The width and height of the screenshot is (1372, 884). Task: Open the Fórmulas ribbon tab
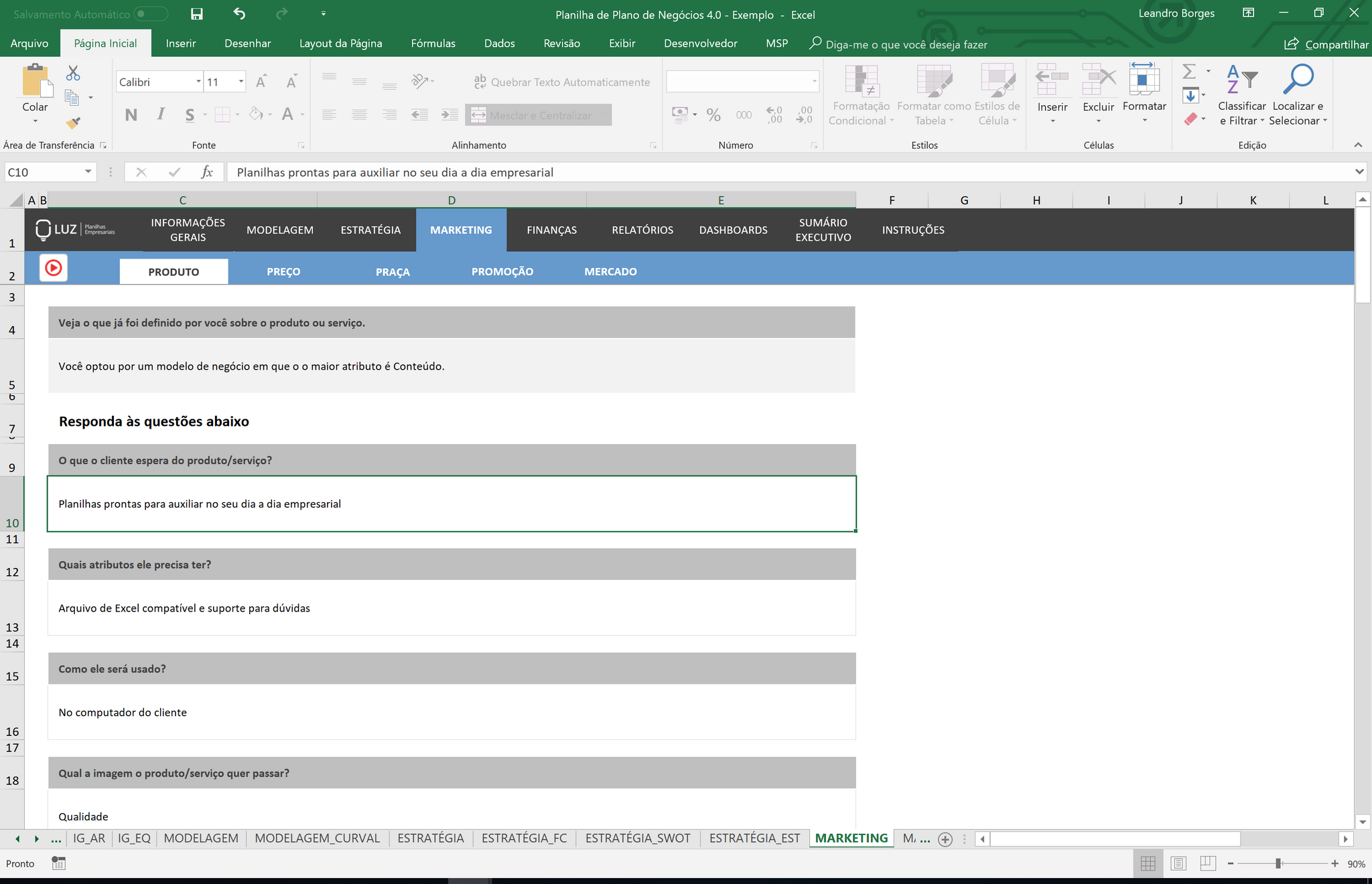[x=433, y=44]
